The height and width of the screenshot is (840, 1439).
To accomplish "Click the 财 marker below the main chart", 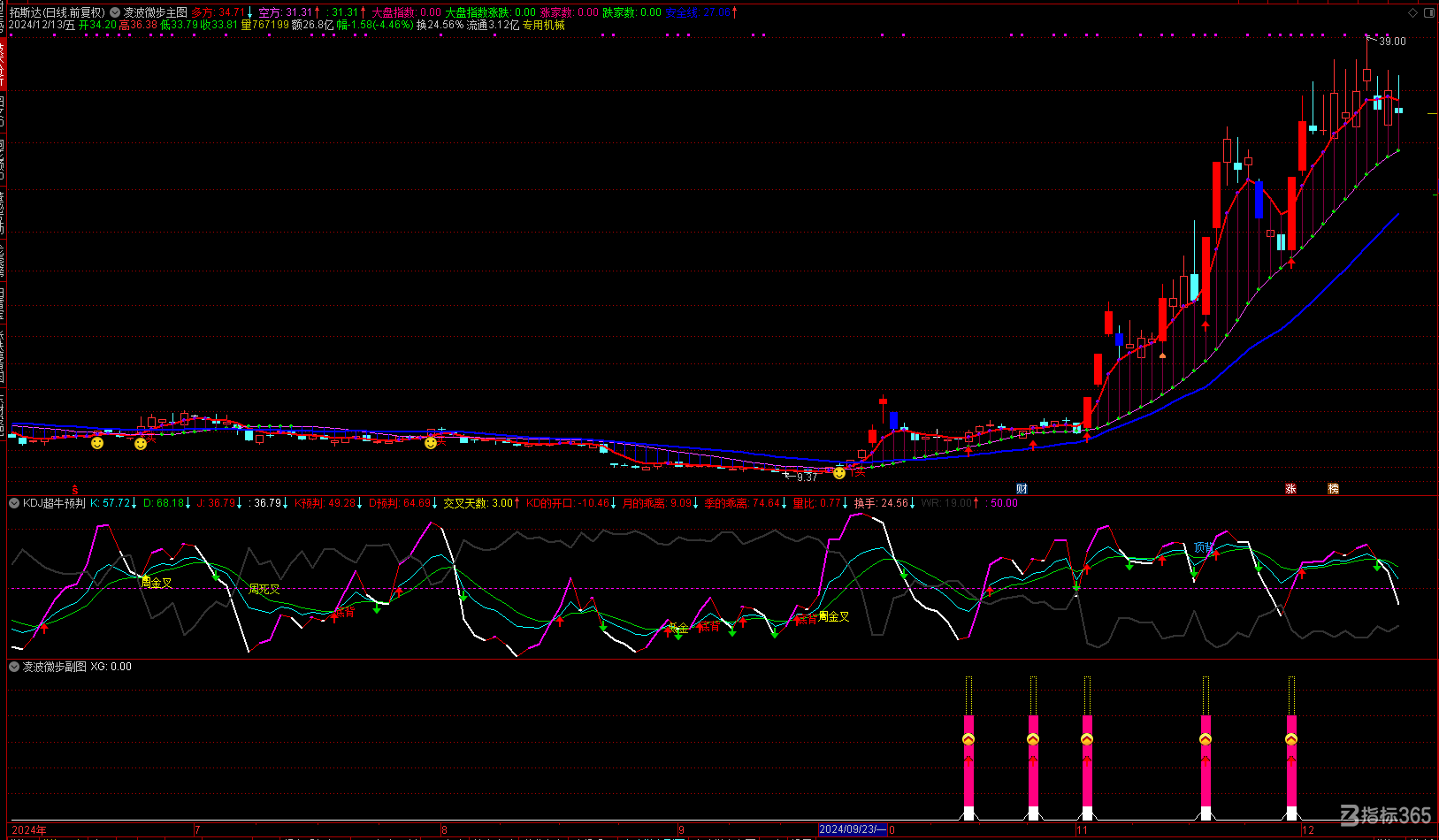I will pos(1022,489).
